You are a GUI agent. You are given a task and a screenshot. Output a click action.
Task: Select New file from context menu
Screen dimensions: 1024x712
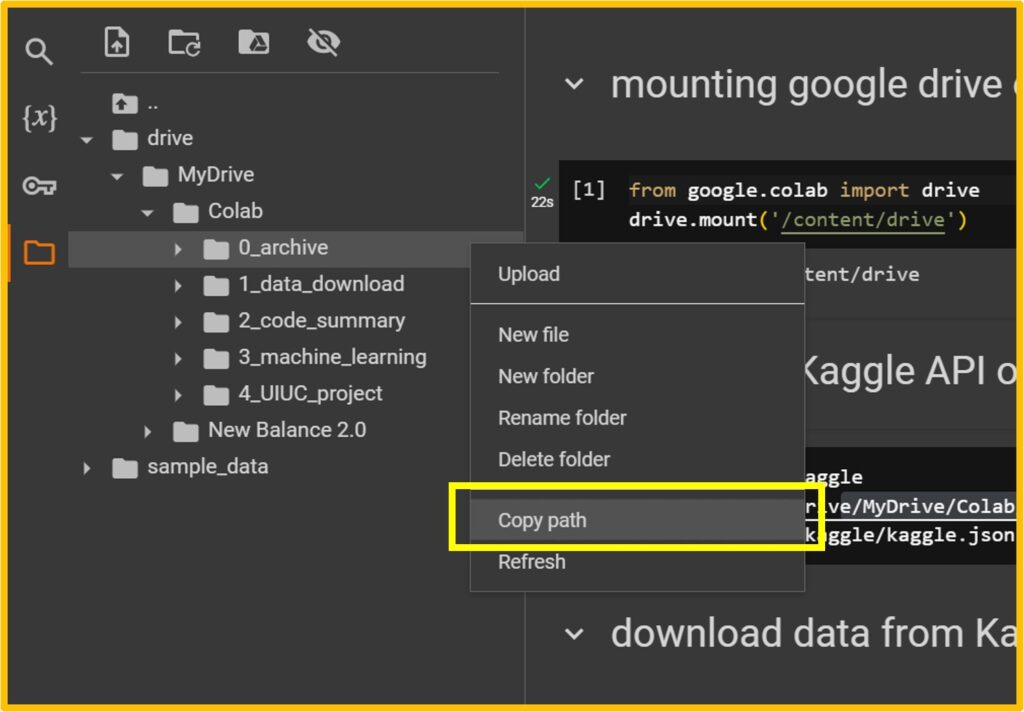[x=533, y=335]
